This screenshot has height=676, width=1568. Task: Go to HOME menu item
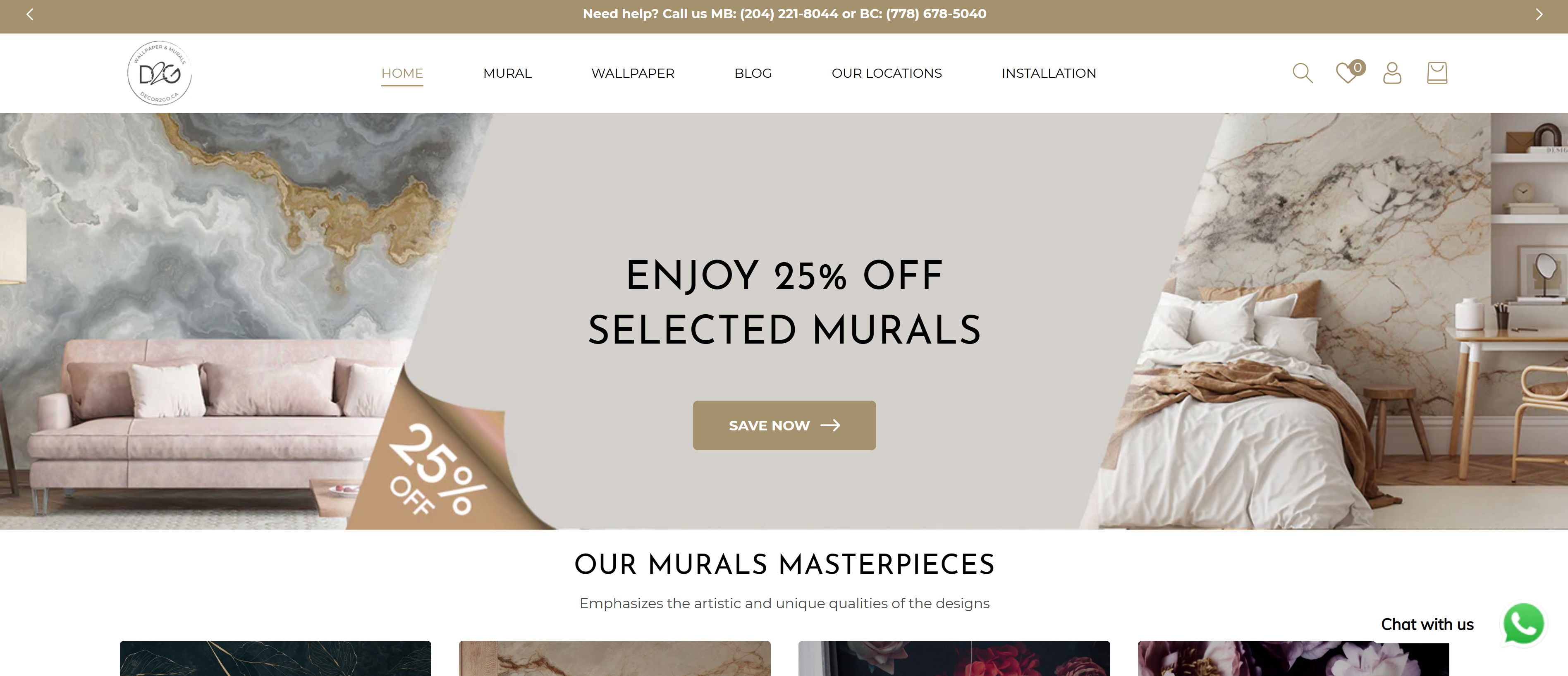[402, 73]
